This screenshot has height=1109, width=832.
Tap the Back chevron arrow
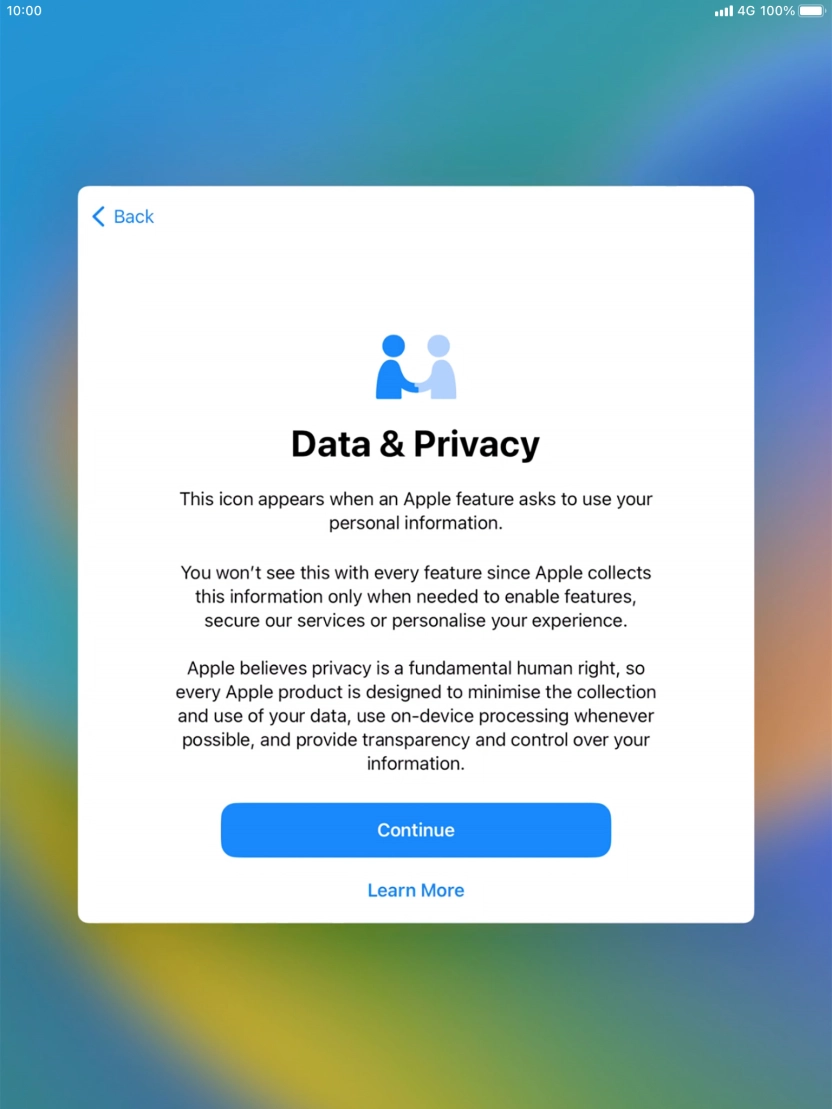pyautogui.click(x=98, y=216)
